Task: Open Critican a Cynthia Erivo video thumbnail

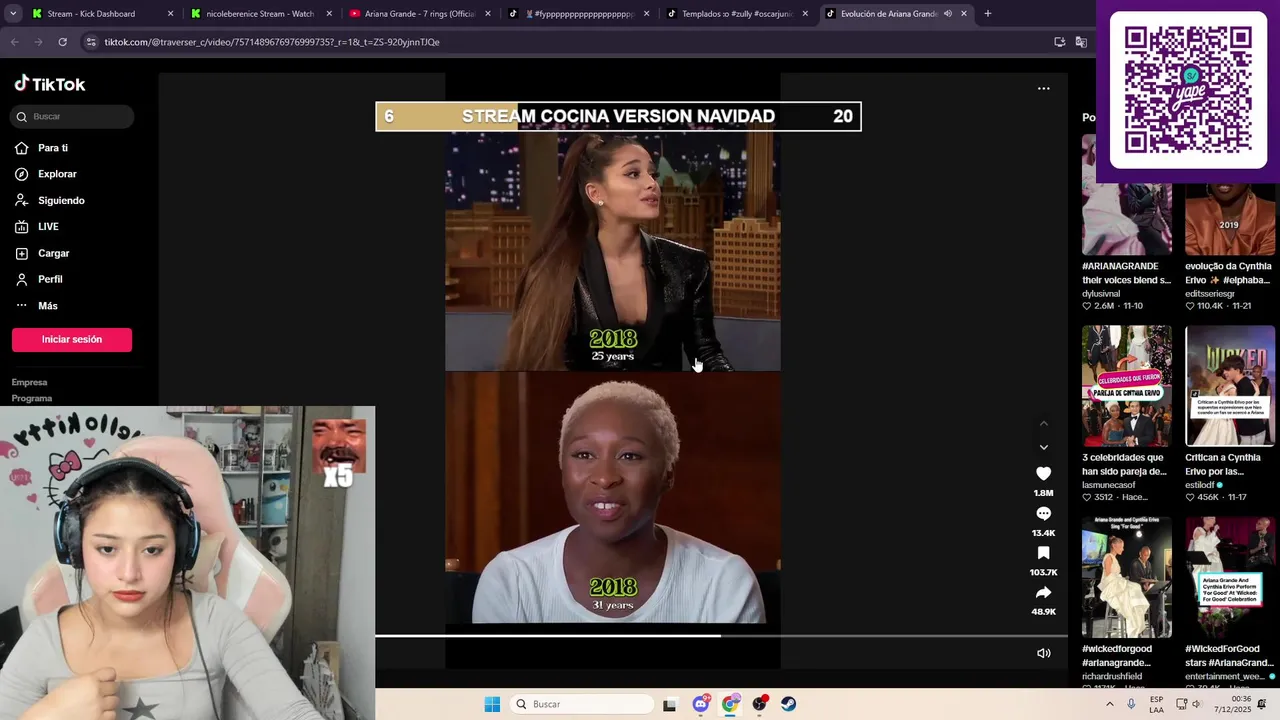Action: [x=1230, y=385]
